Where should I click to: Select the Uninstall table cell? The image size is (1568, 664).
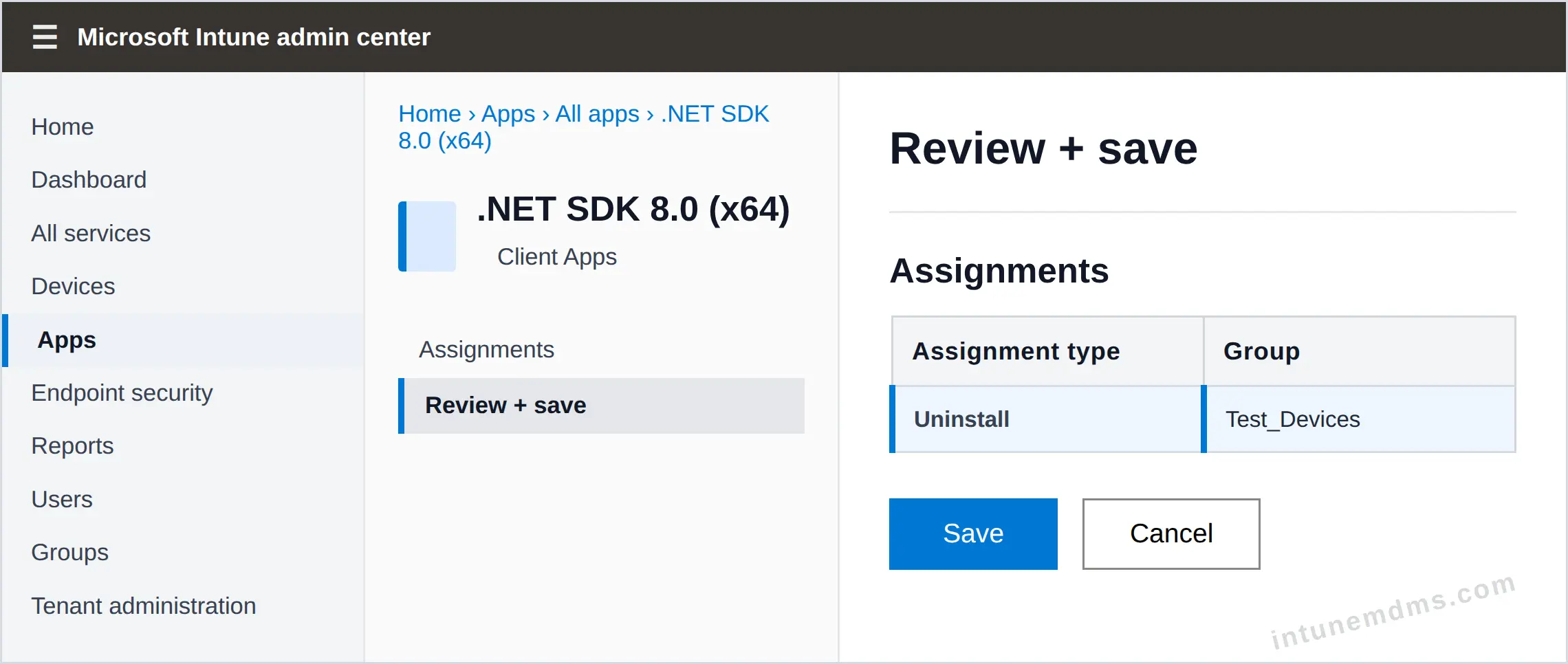coord(1046,419)
